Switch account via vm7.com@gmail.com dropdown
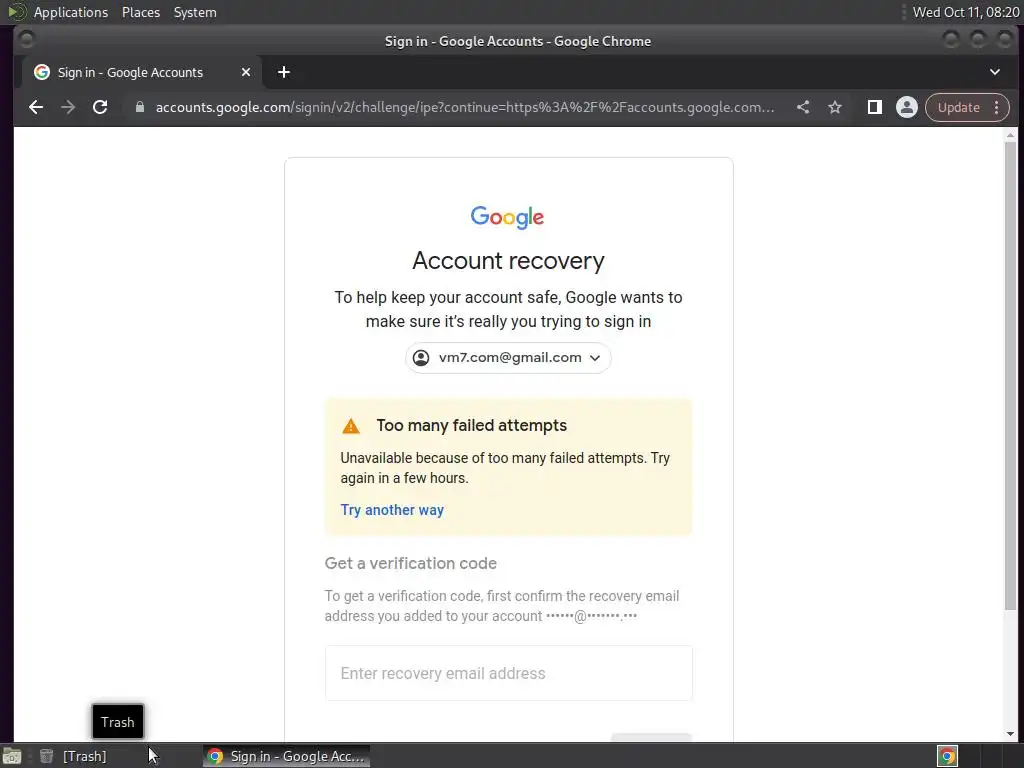Image resolution: width=1024 pixels, height=768 pixels. coord(508,358)
